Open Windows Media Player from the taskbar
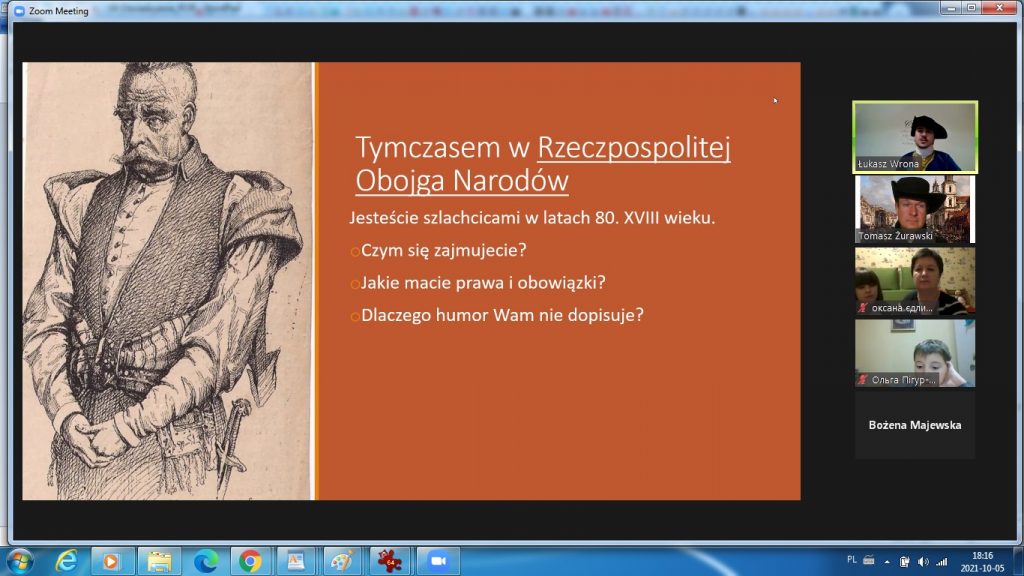Screen dimensions: 1024x576 click(x=112, y=560)
